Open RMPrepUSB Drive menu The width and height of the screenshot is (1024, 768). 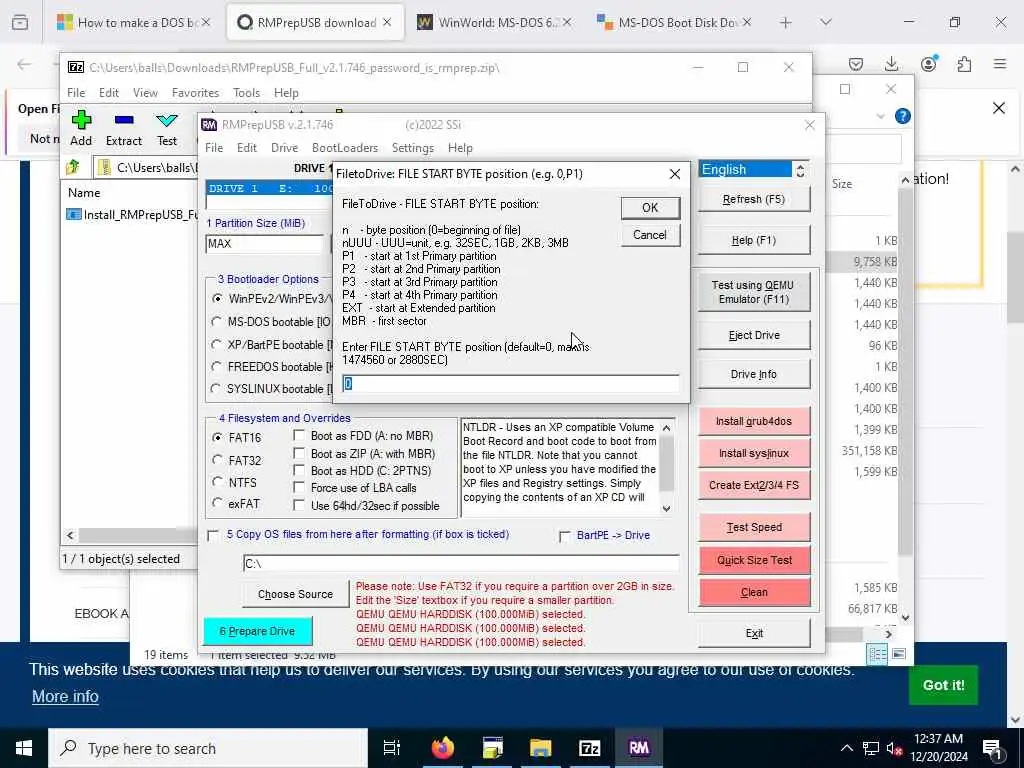pos(285,148)
